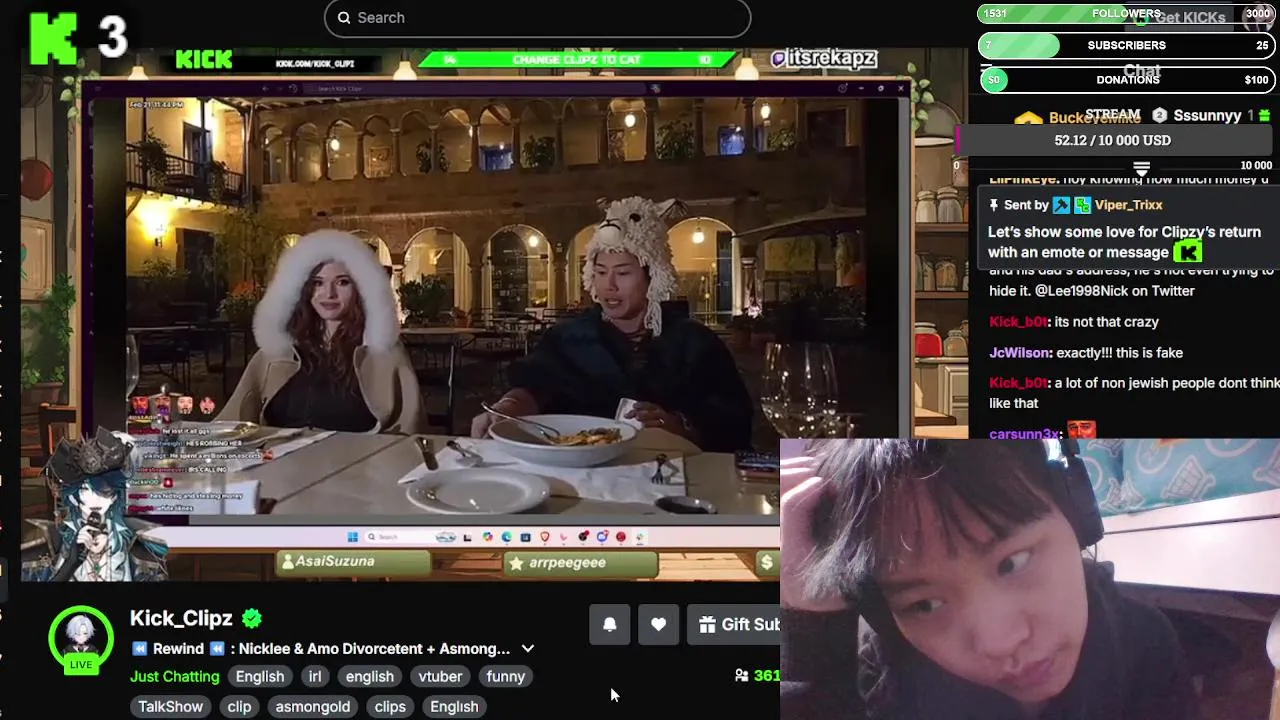Focus the Search input field
1280x720 pixels.
[537, 18]
